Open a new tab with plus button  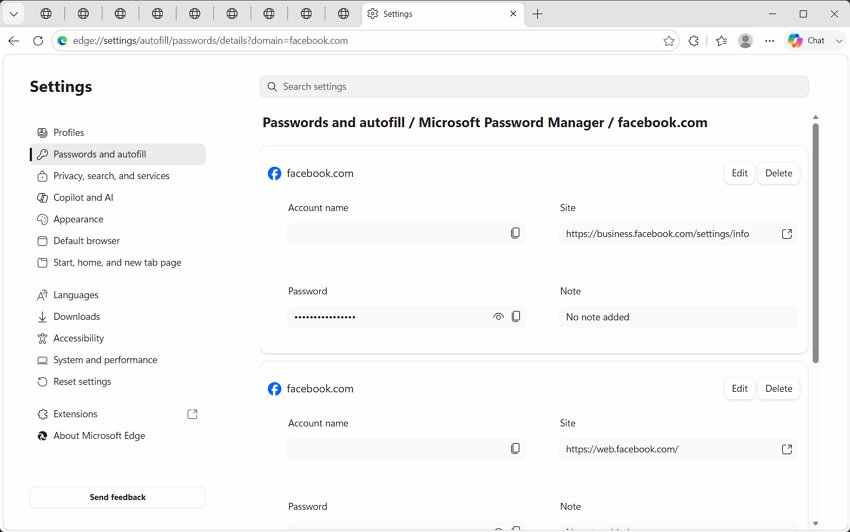537,14
